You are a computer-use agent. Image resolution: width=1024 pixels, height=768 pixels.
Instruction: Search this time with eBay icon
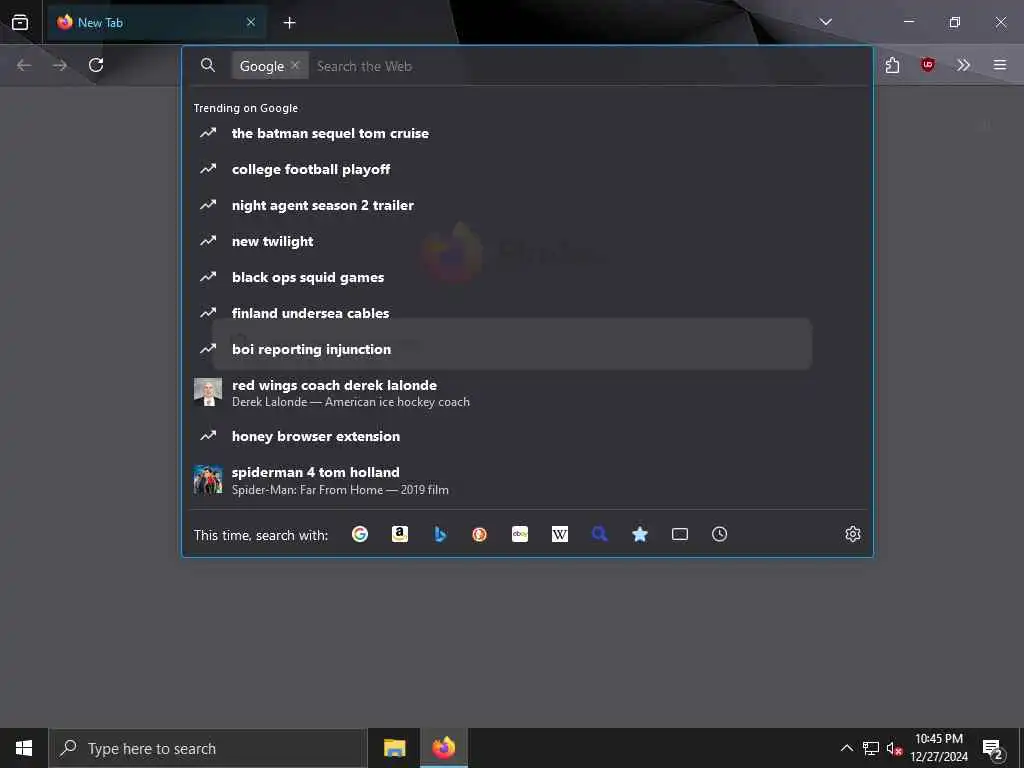(520, 534)
